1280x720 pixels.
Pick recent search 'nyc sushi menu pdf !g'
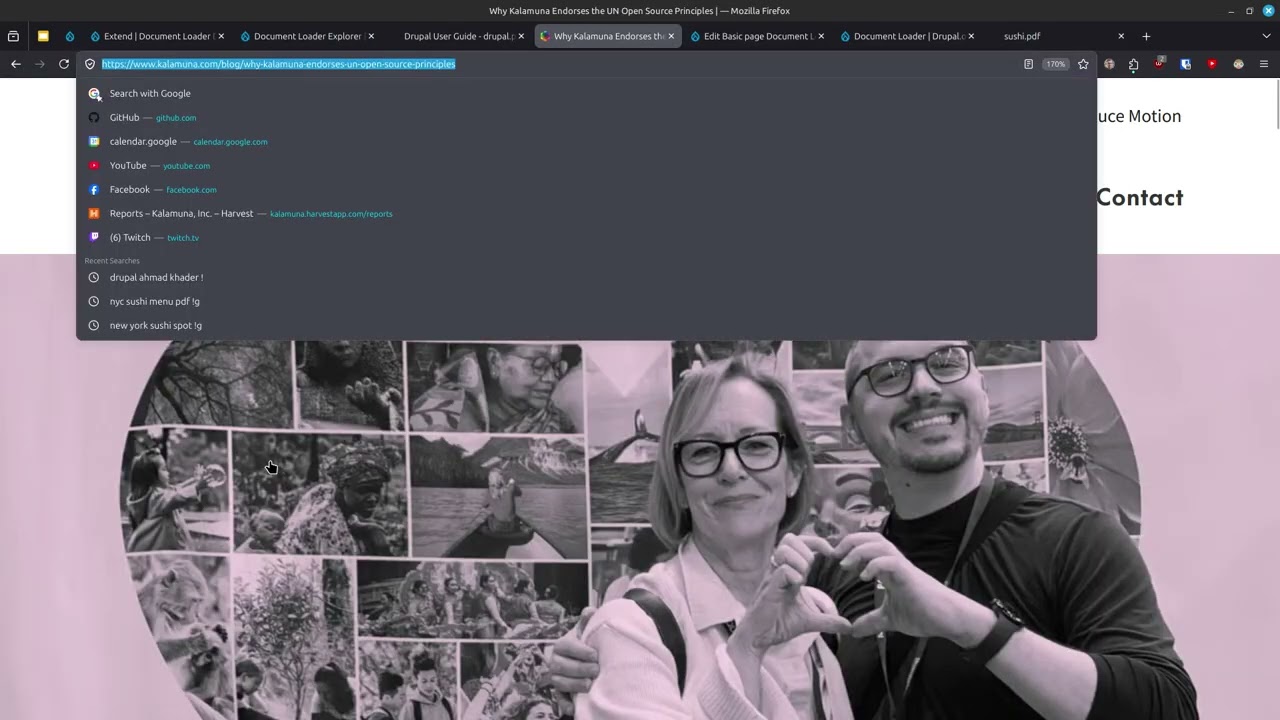pyautogui.click(x=586, y=301)
